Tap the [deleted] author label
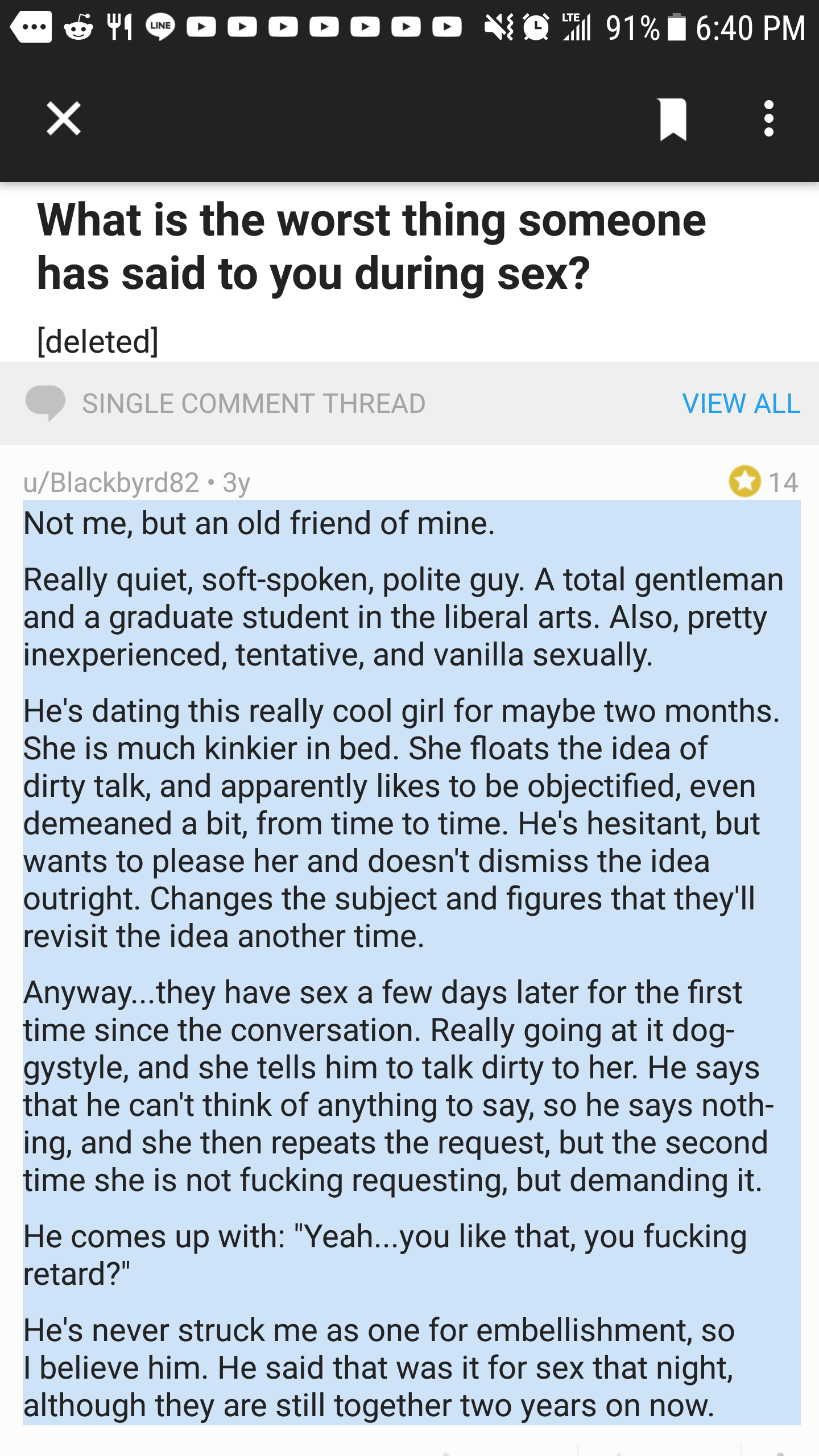The width and height of the screenshot is (819, 1456). point(98,341)
